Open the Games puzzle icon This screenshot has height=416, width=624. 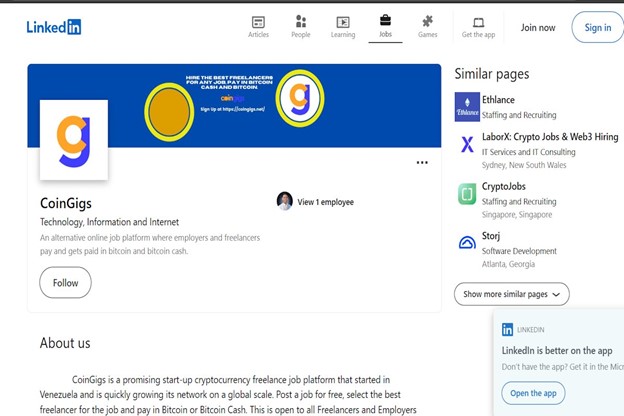tap(427, 27)
